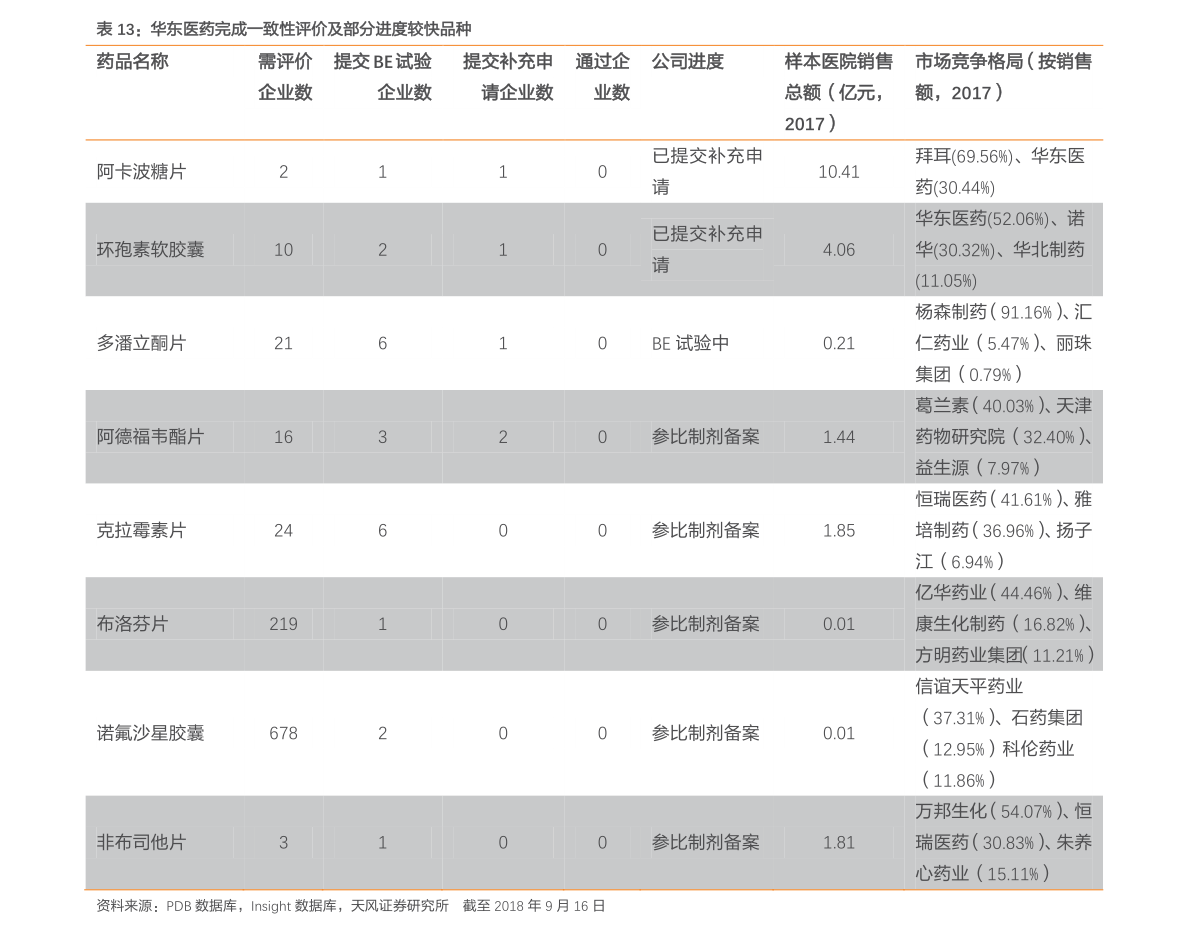The height and width of the screenshot is (934, 1191).
Task: Click the table title 表13 华东医药
Action: tap(283, 29)
